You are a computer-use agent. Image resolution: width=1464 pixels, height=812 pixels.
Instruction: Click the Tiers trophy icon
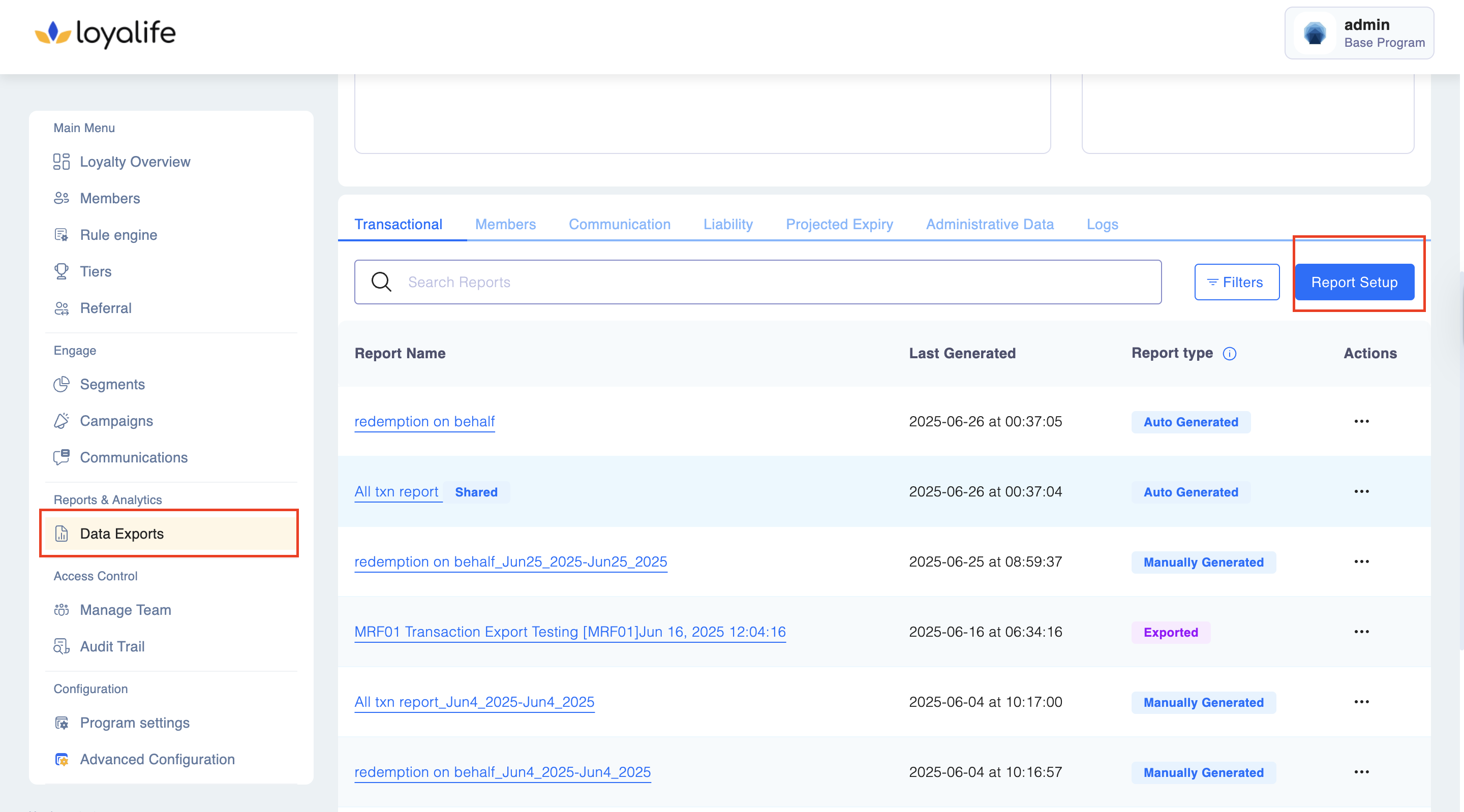(x=62, y=272)
